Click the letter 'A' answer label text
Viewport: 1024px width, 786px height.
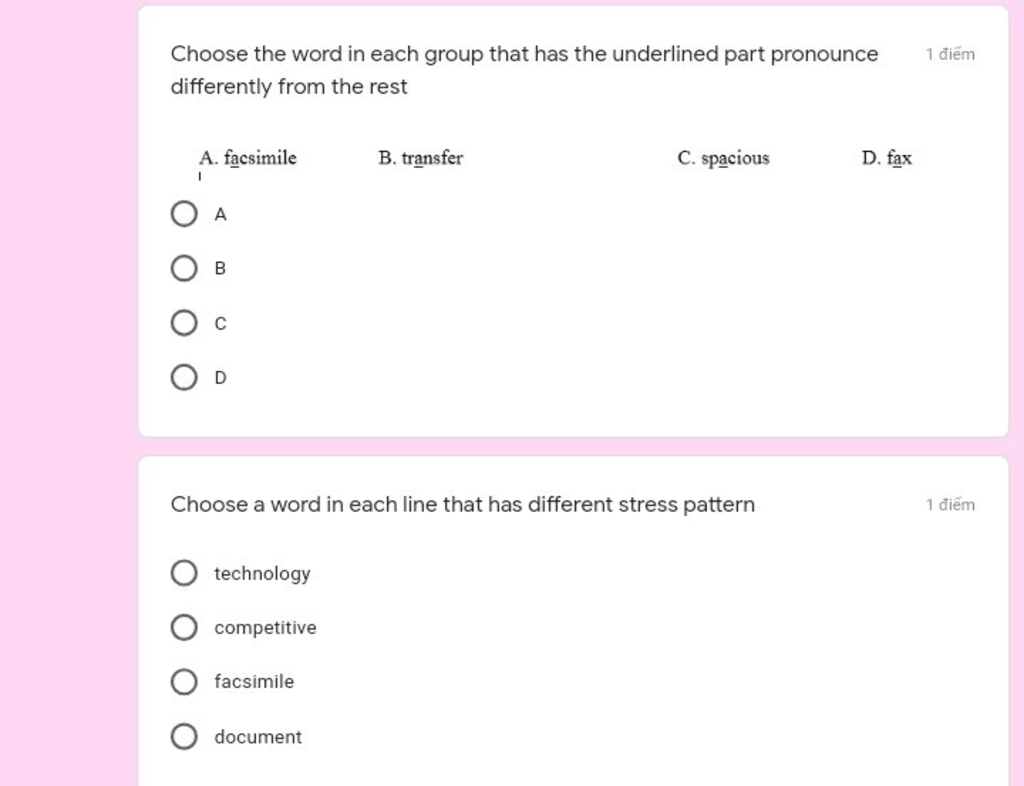coord(221,215)
